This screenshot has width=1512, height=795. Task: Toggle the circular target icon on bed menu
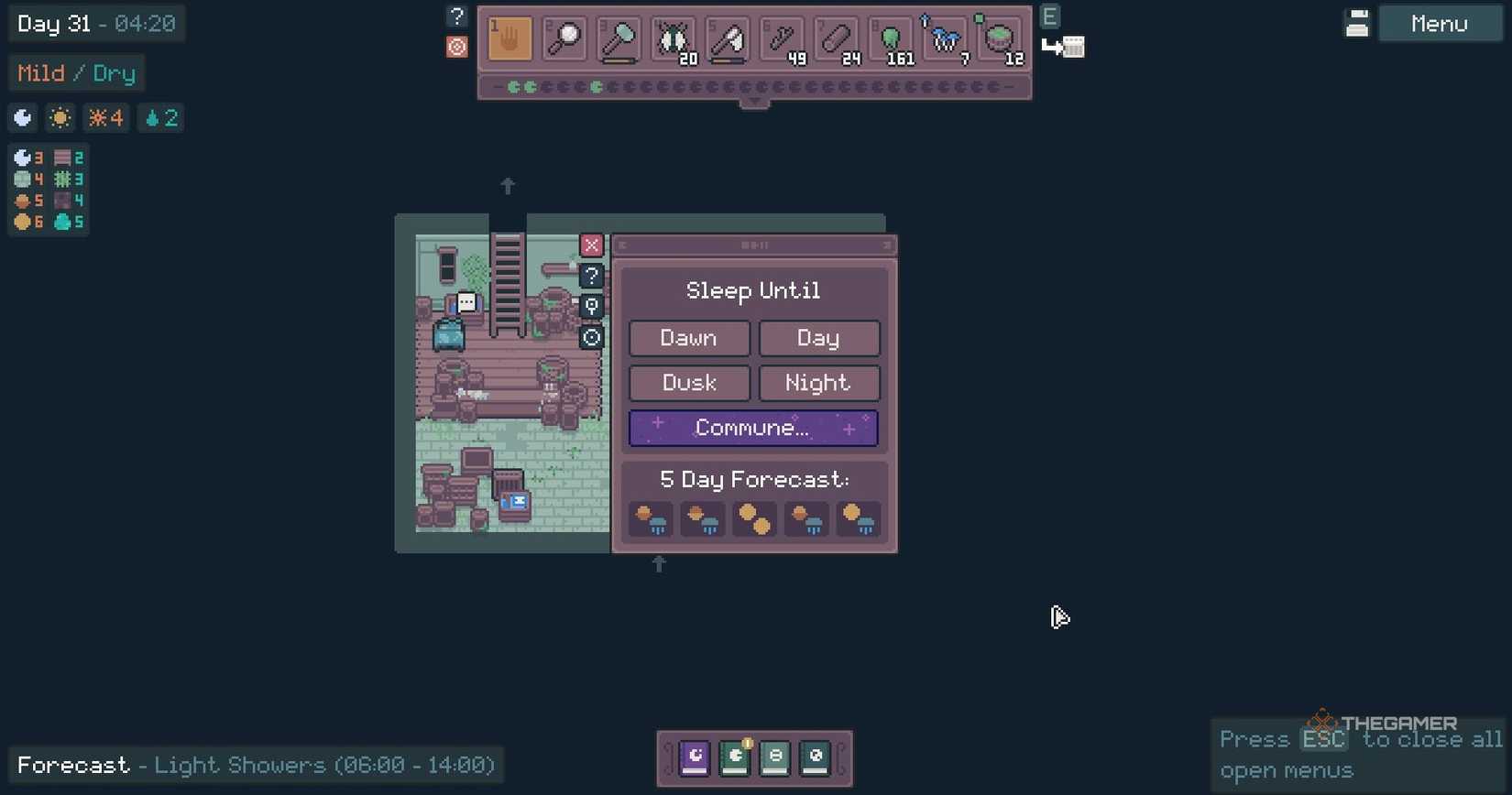592,338
